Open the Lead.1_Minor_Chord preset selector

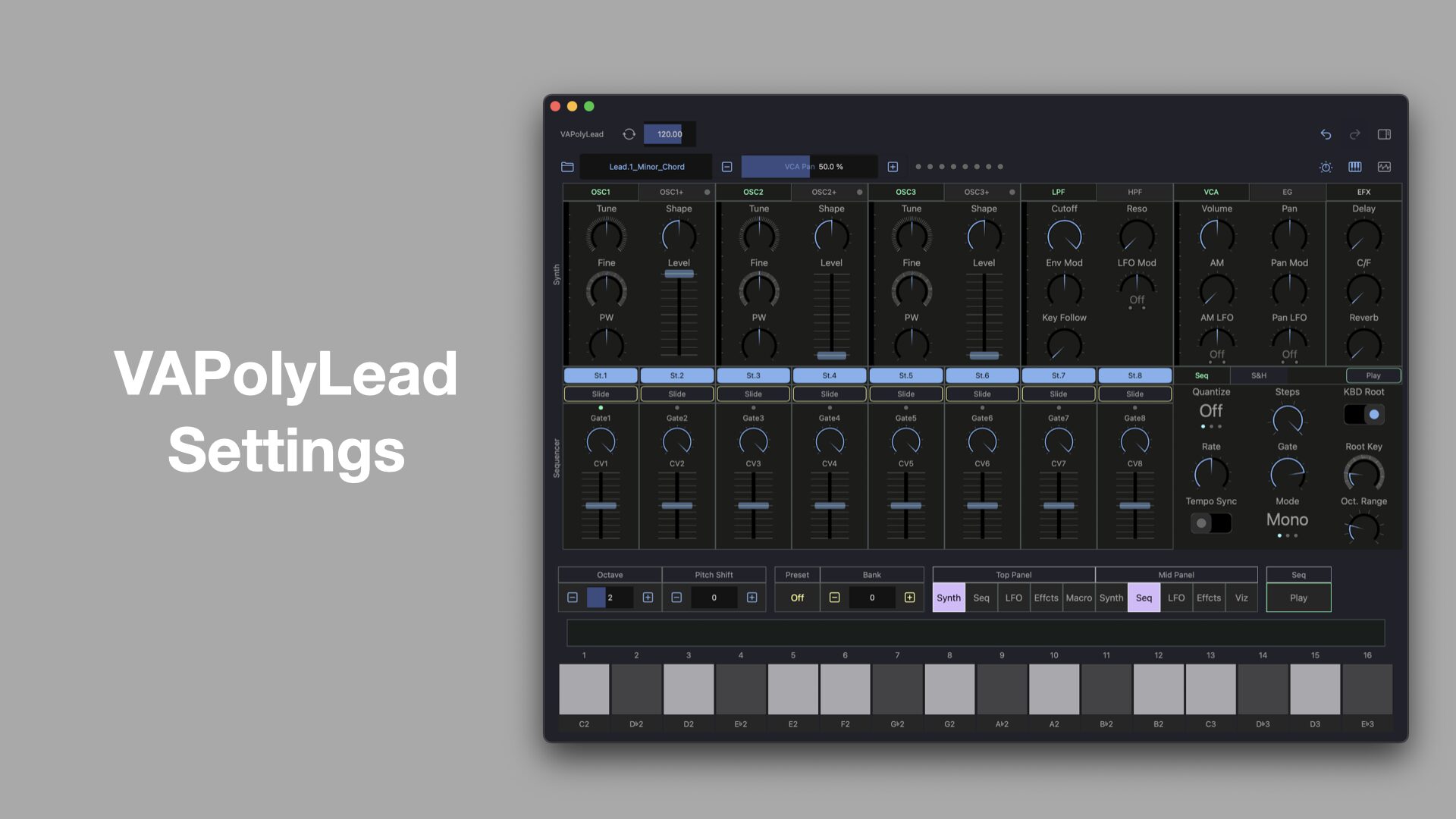[x=646, y=167]
